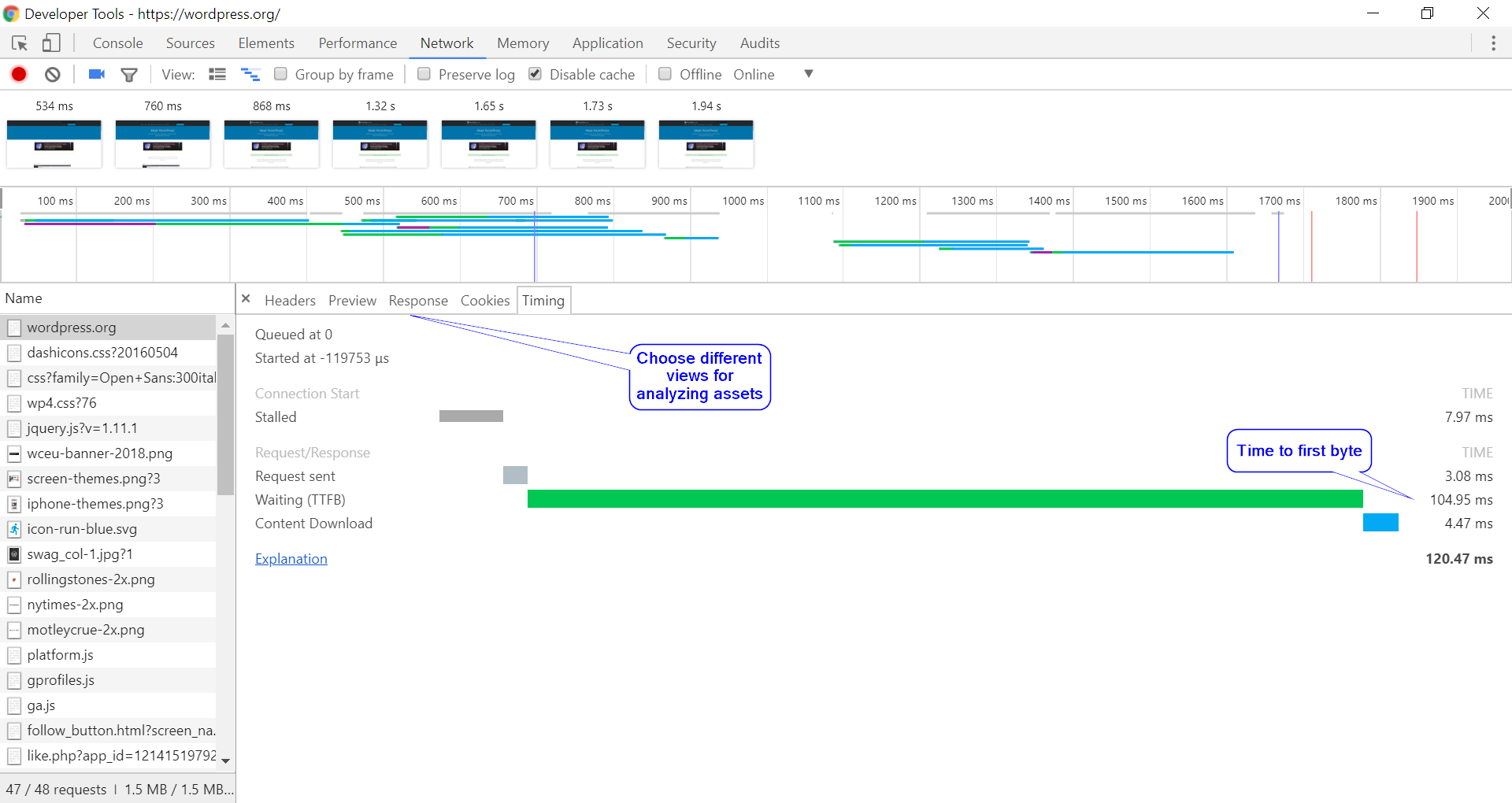Click the 1.94 s screenshot thumbnail

pyautogui.click(x=706, y=144)
